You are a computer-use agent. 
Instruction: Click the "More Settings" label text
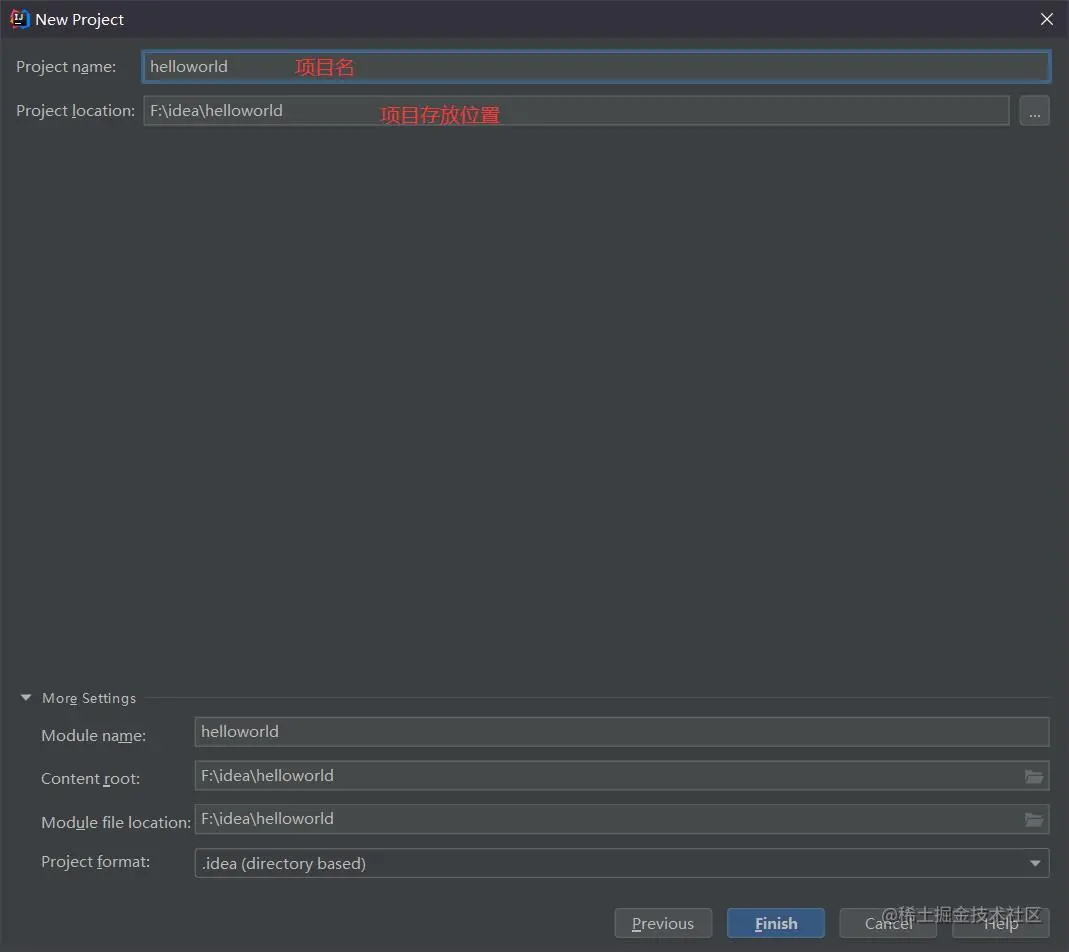tap(88, 698)
